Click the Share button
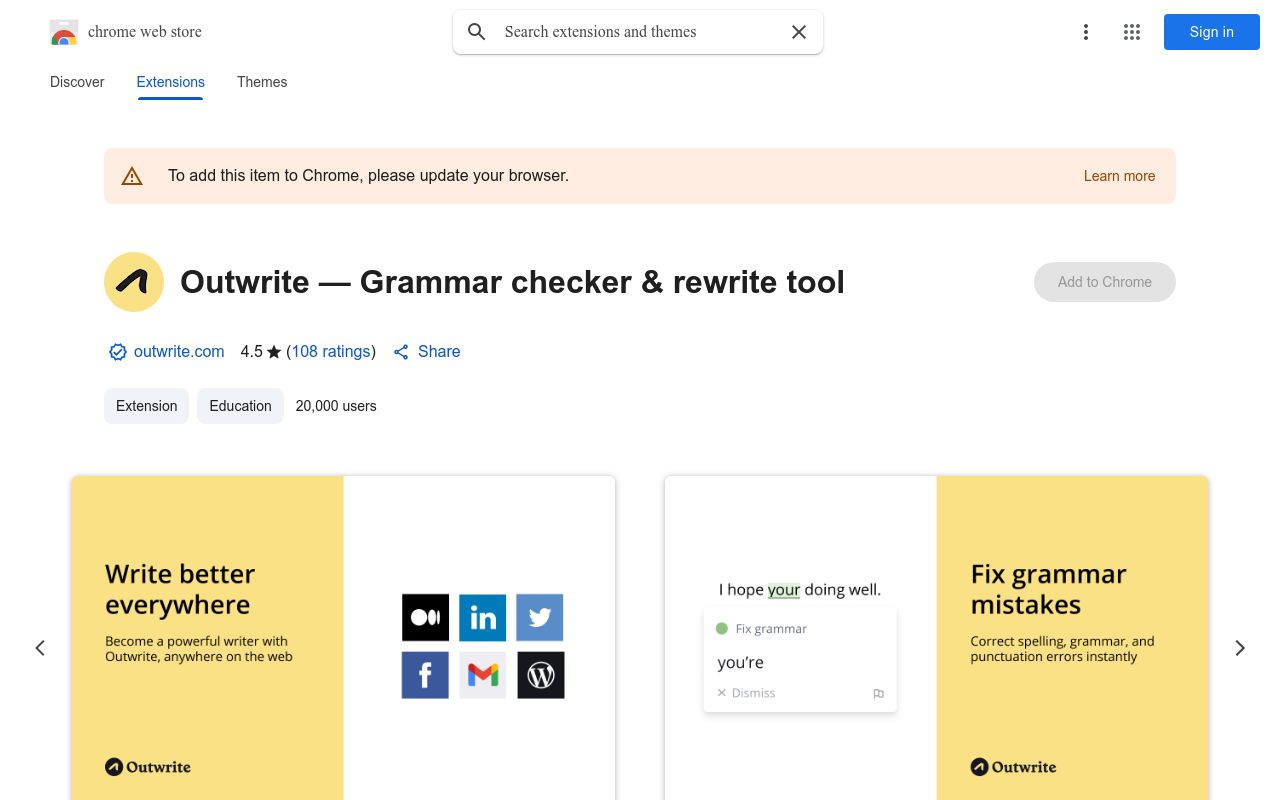This screenshot has width=1280, height=800. click(x=427, y=352)
